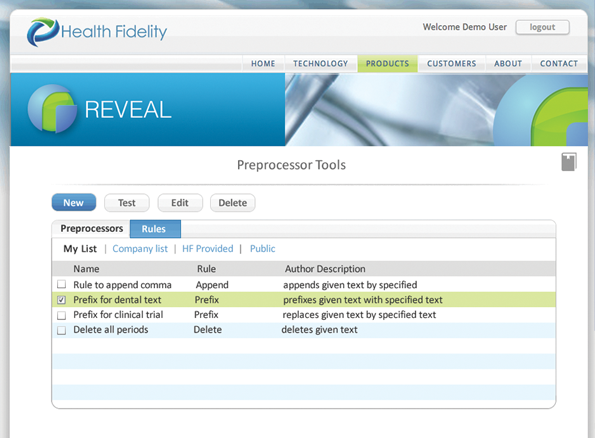The height and width of the screenshot is (438, 595).
Task: Tick the Delete all periods checkbox
Action: tap(61, 330)
